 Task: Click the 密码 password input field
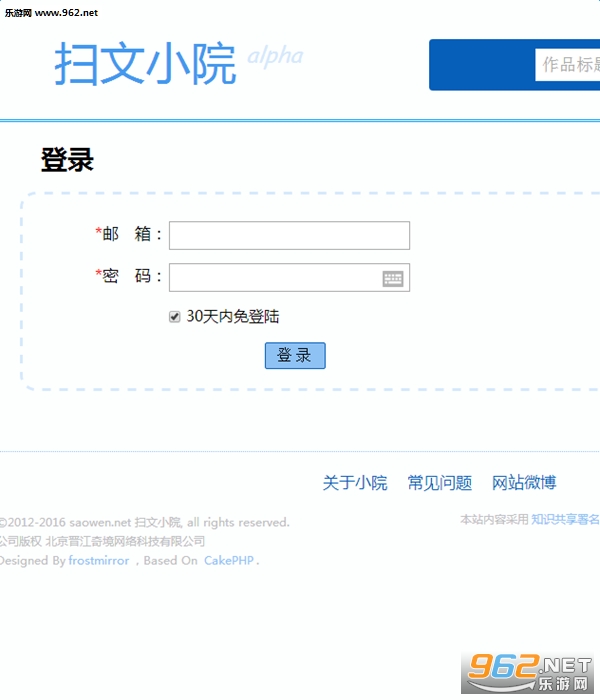[289, 277]
